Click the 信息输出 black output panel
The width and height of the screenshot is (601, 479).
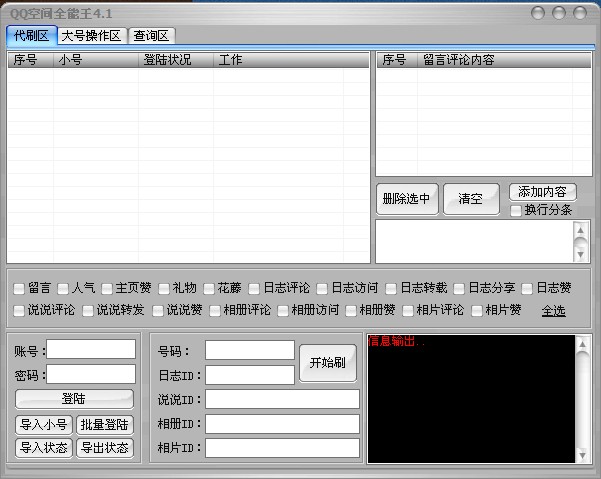(471, 399)
